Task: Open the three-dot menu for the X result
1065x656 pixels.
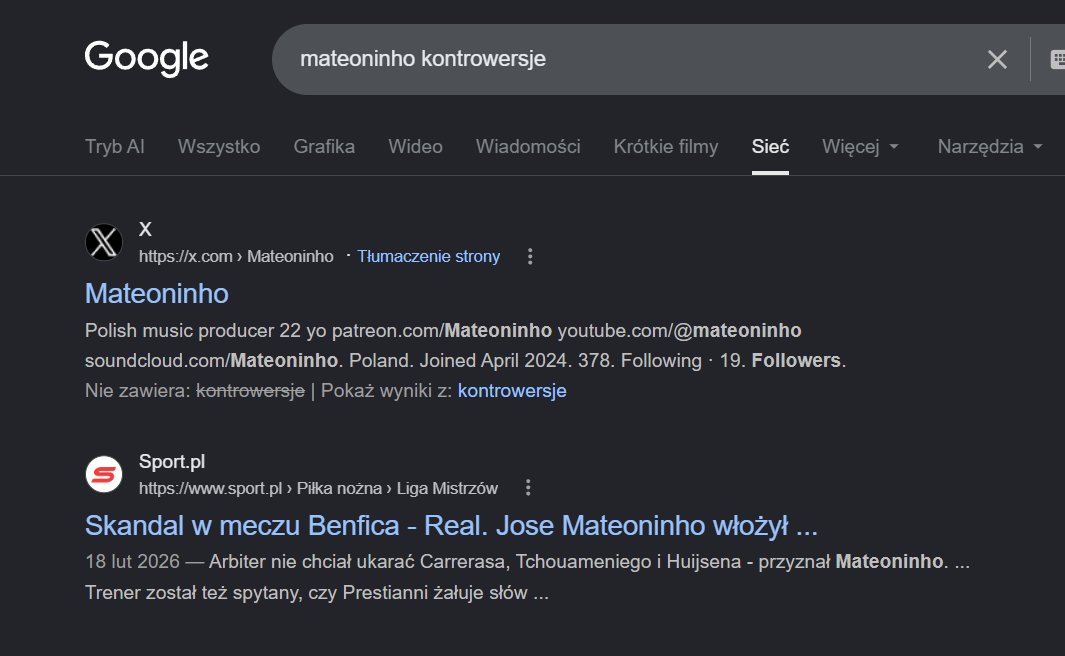Action: coord(530,257)
